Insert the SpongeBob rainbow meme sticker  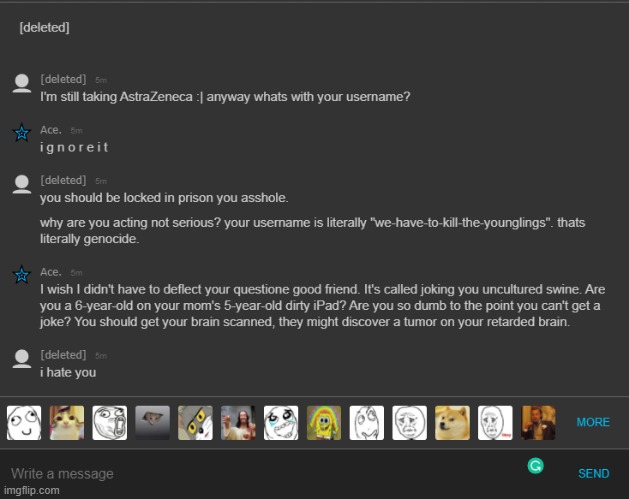[324, 423]
